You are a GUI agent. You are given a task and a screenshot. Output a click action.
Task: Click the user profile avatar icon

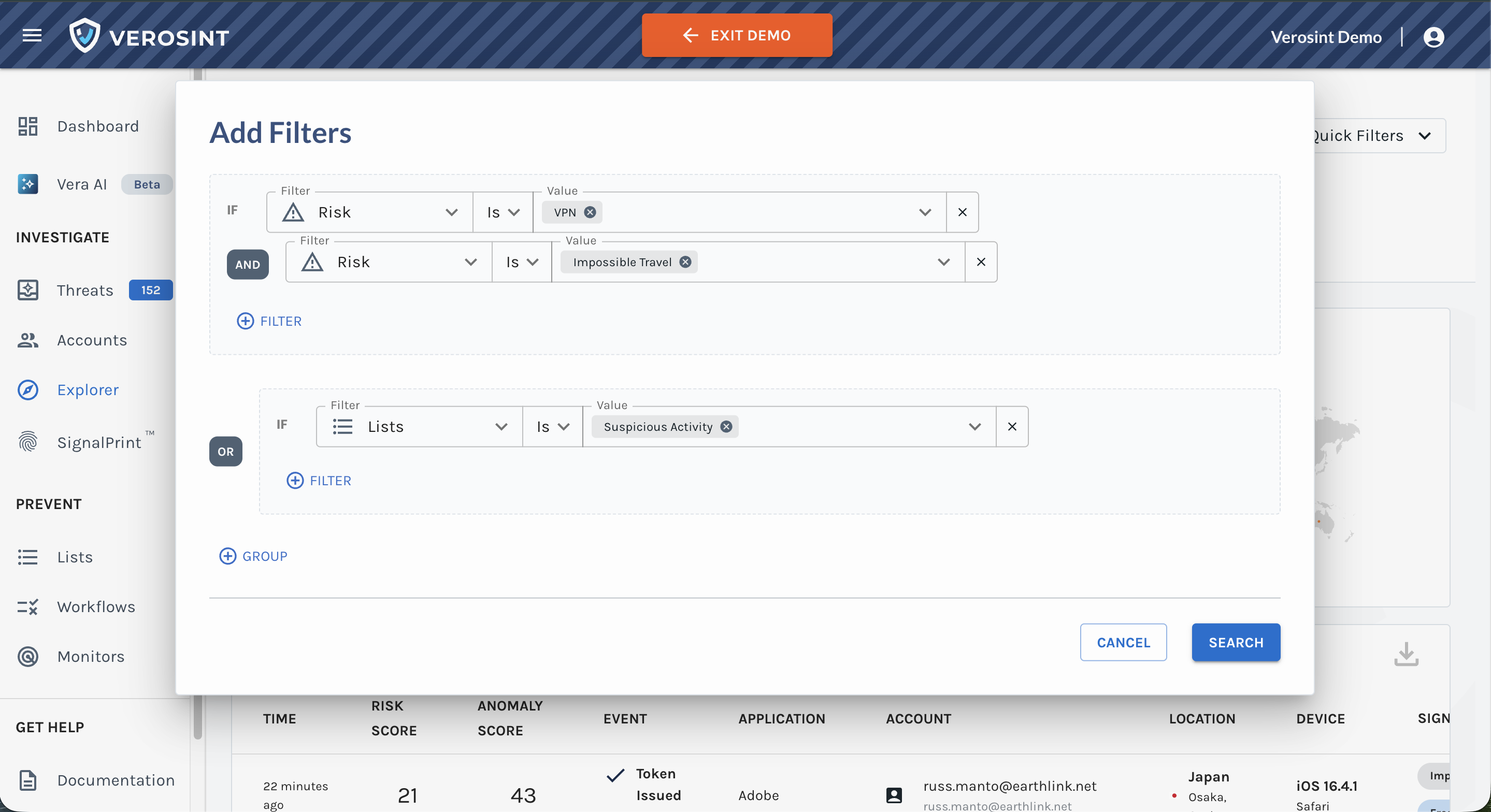coord(1433,37)
